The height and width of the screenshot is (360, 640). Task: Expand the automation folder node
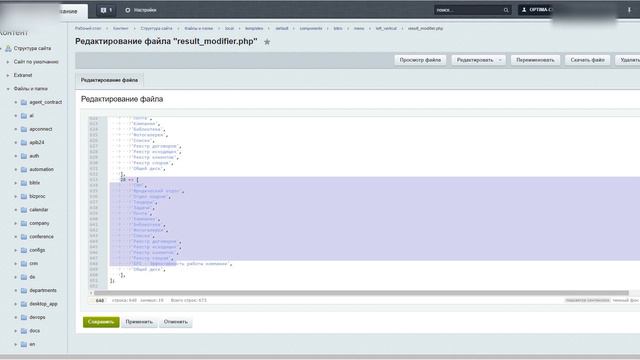16,169
